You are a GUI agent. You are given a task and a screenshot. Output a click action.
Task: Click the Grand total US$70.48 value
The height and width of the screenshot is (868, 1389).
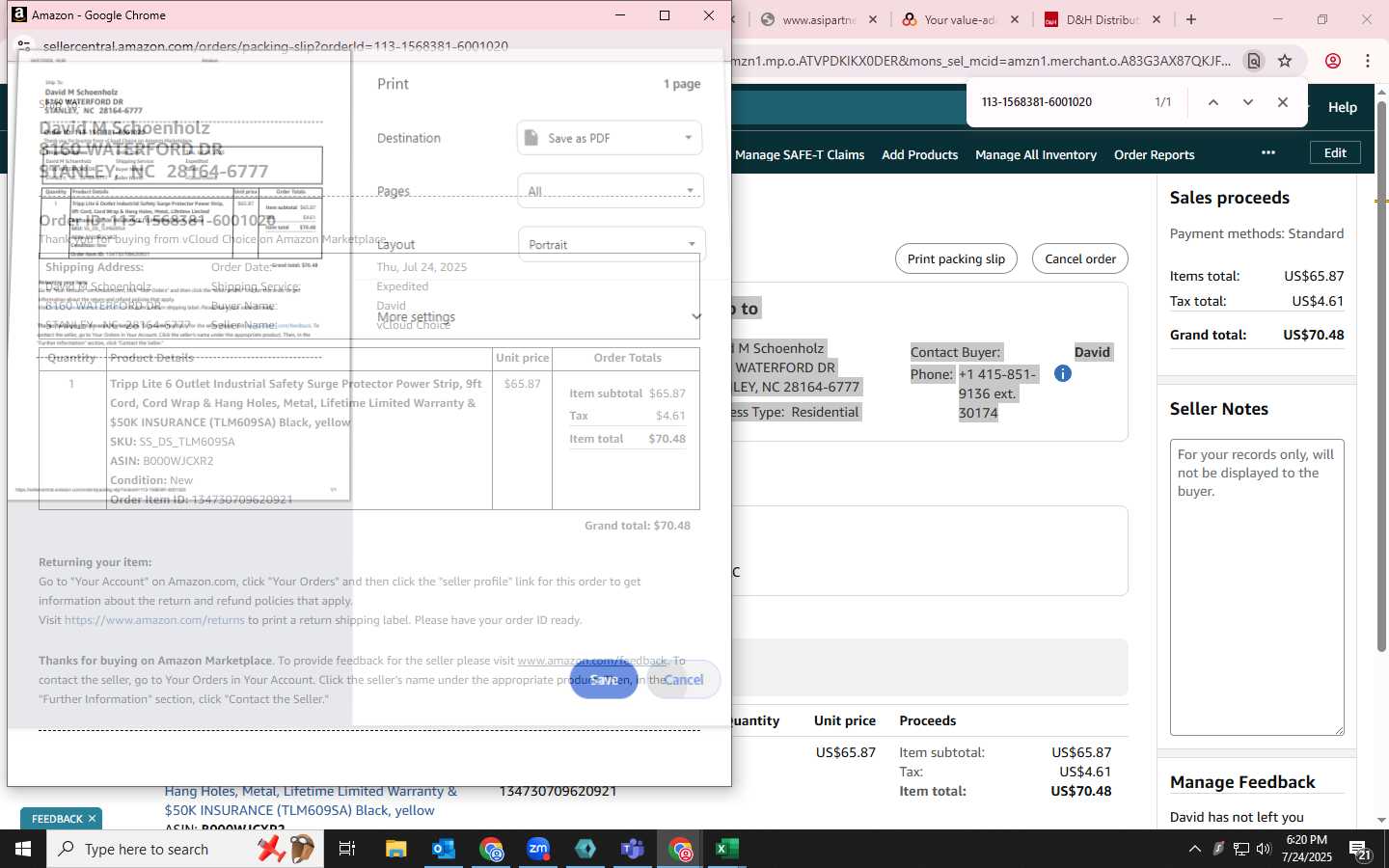[1313, 335]
